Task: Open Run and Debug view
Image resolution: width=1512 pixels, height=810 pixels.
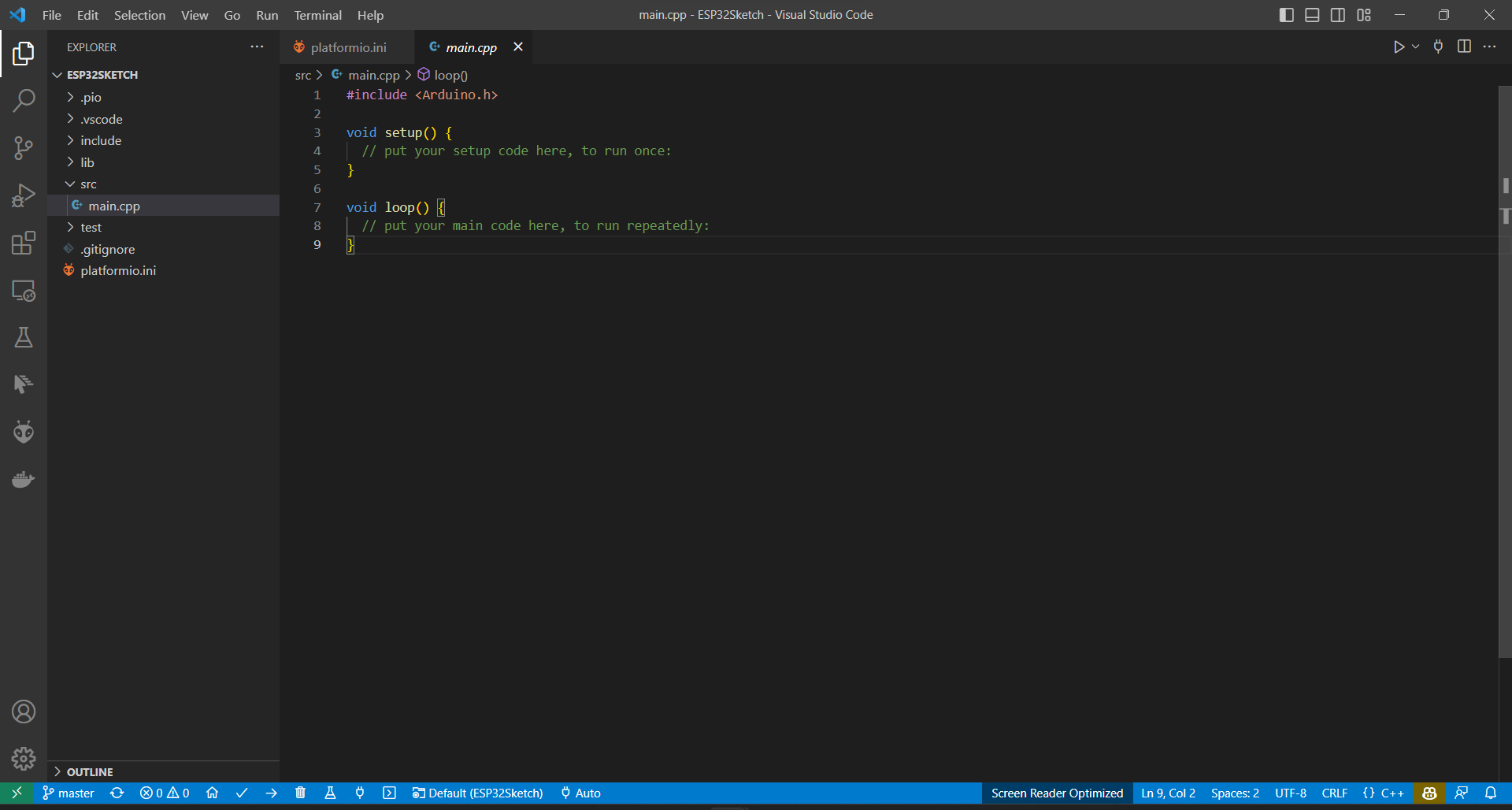Action: pyautogui.click(x=24, y=195)
